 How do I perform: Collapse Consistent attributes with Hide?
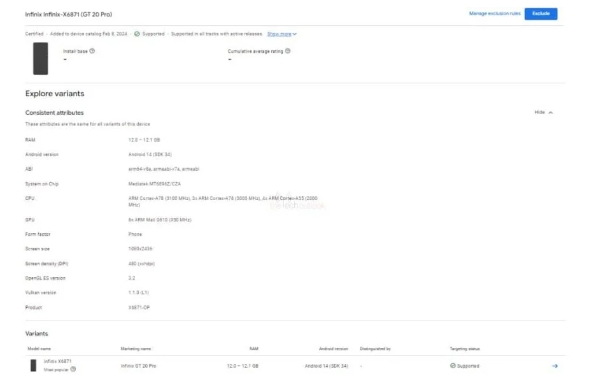coord(539,112)
